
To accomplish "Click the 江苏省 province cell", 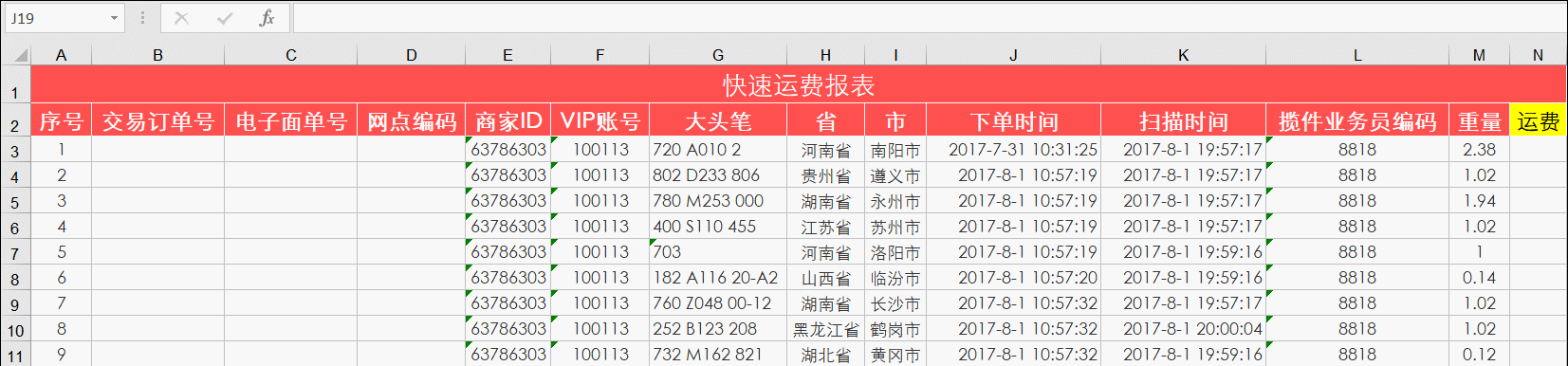I will coord(825,227).
